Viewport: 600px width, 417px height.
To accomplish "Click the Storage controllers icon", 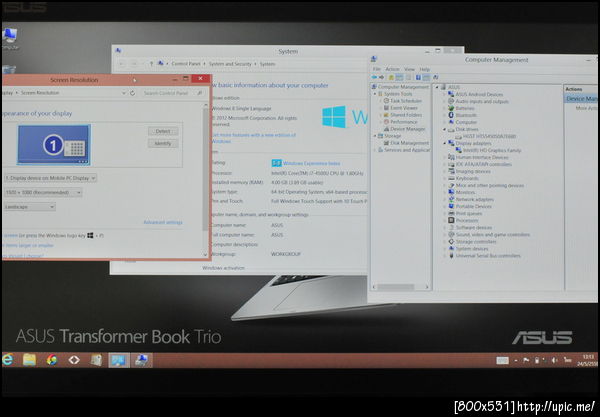I will pos(451,241).
